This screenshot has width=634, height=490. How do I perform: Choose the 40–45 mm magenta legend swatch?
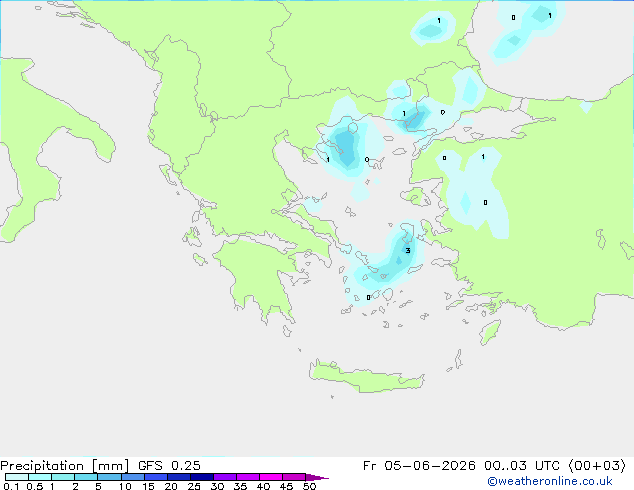click(x=271, y=477)
